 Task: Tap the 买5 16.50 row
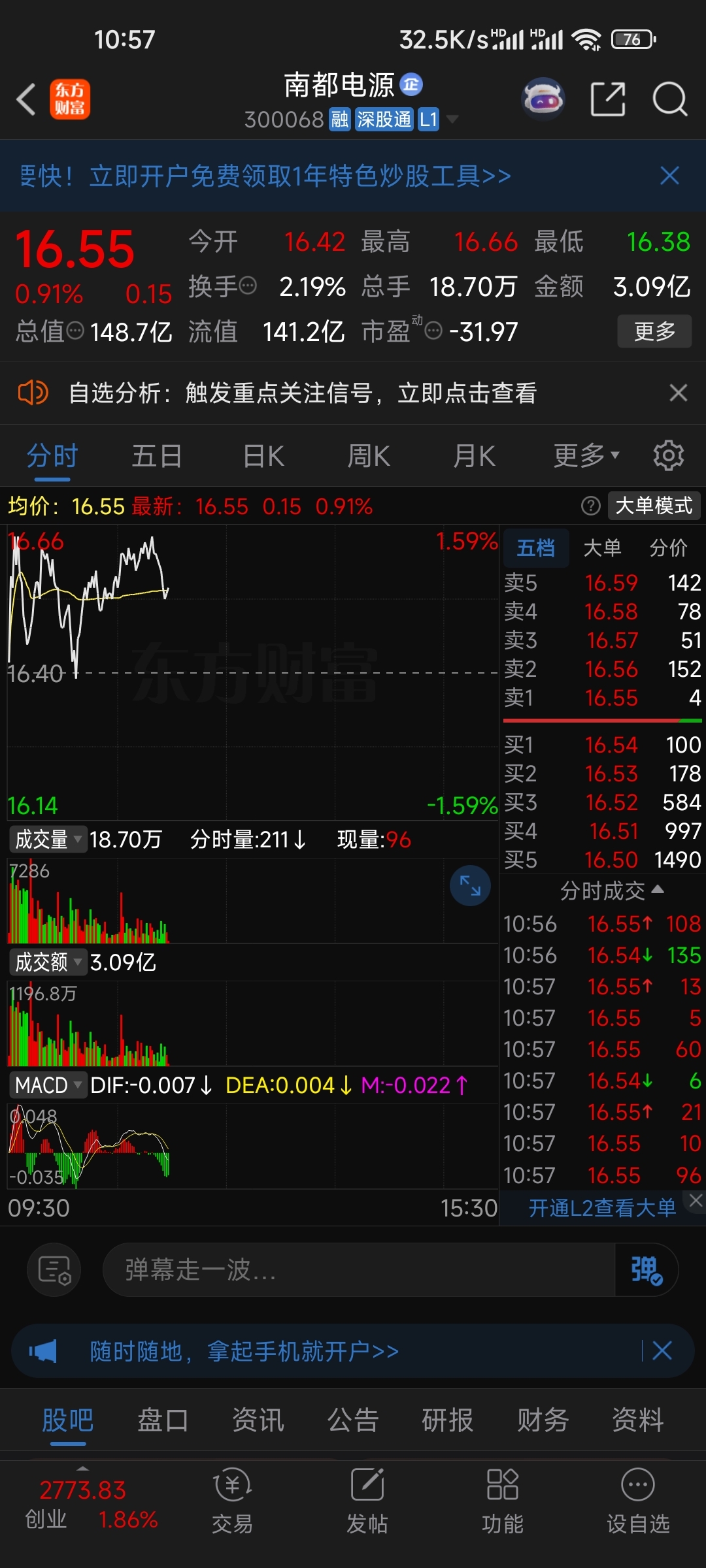pyautogui.click(x=603, y=860)
